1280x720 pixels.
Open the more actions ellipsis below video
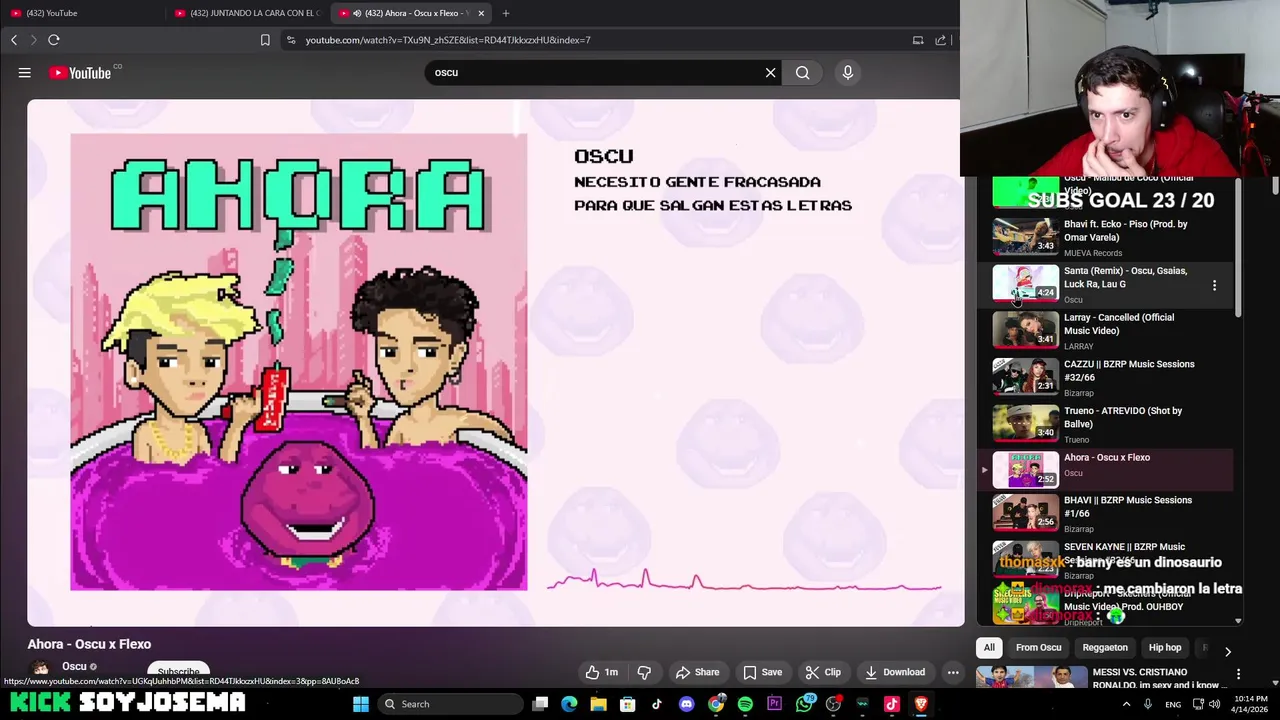(x=953, y=672)
